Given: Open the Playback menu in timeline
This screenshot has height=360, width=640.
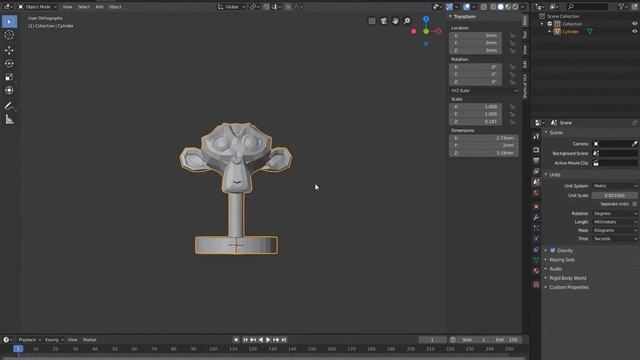Looking at the screenshot, I should tap(29, 340).
